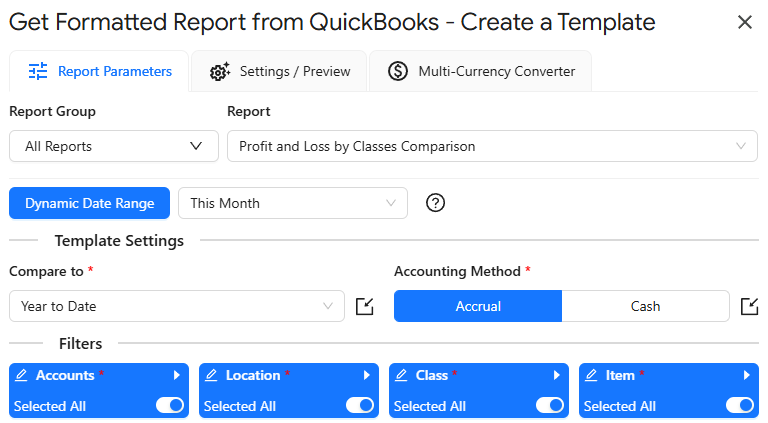Image resolution: width=768 pixels, height=423 pixels.
Task: Click the Accounts filter label
Action: [65, 376]
